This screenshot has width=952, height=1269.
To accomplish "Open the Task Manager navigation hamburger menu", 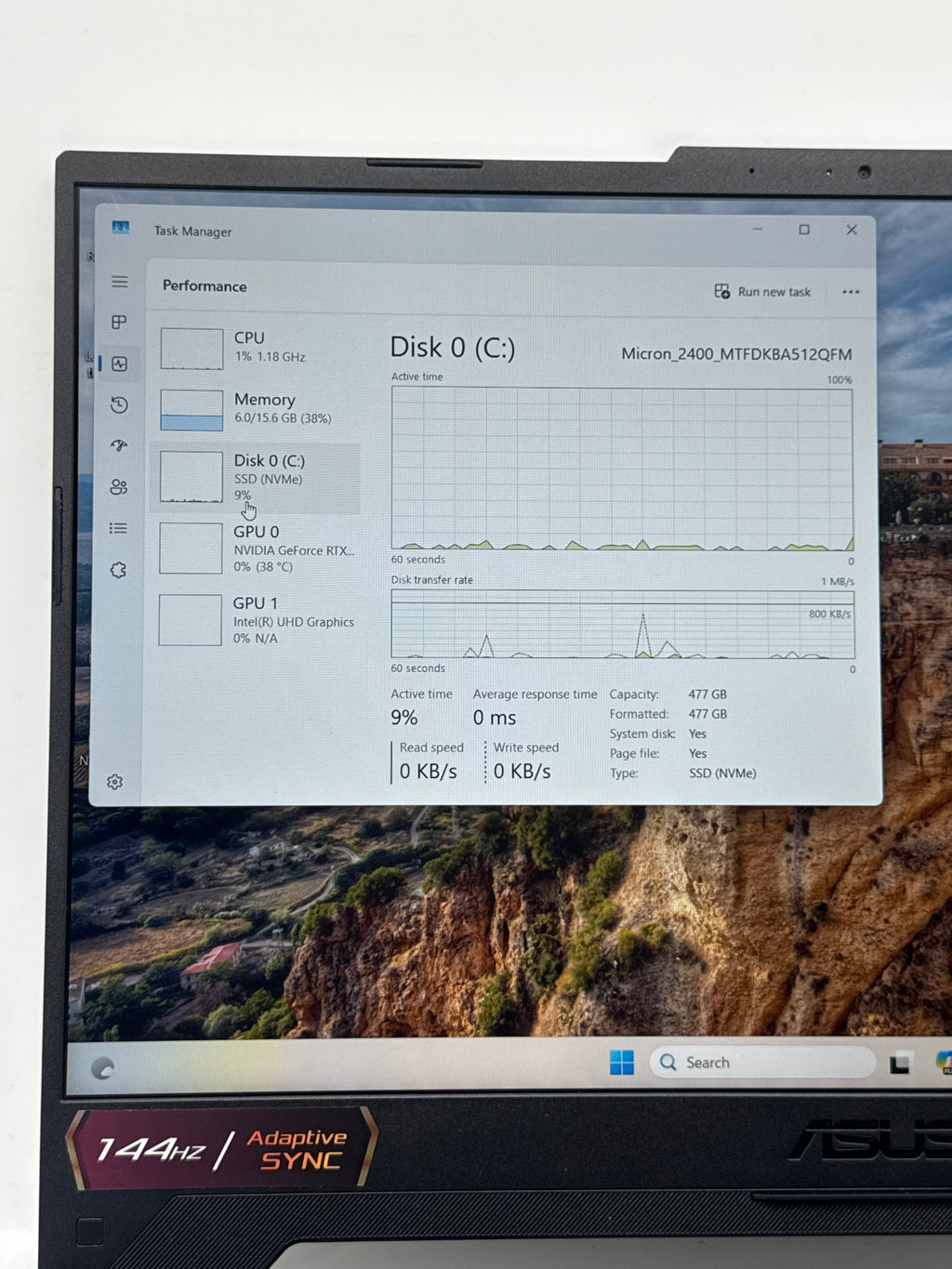I will click(120, 282).
